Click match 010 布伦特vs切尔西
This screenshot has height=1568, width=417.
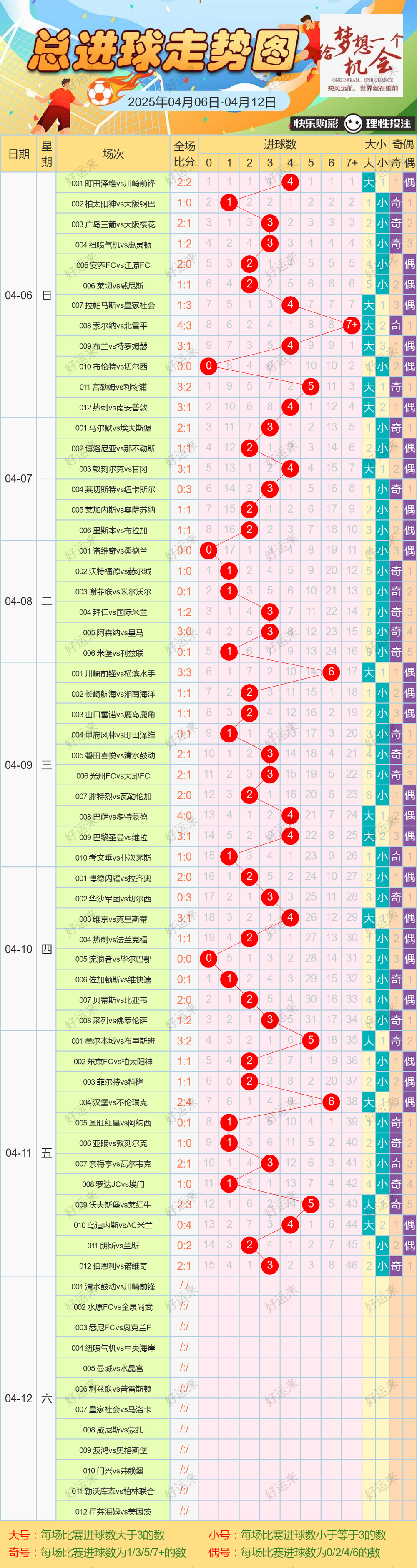(113, 367)
